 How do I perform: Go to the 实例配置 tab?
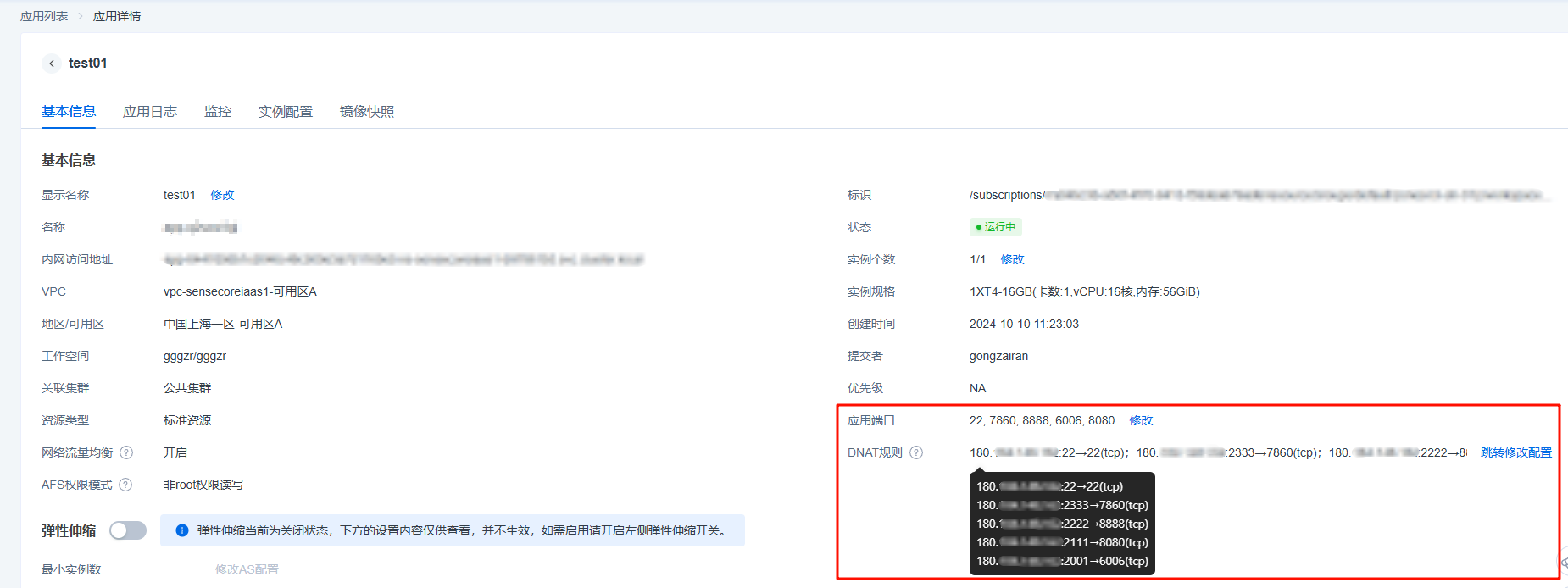pos(286,112)
